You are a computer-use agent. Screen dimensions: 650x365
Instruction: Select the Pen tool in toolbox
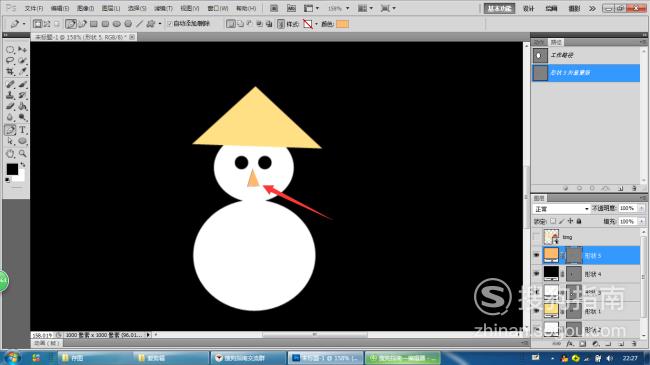coord(10,130)
